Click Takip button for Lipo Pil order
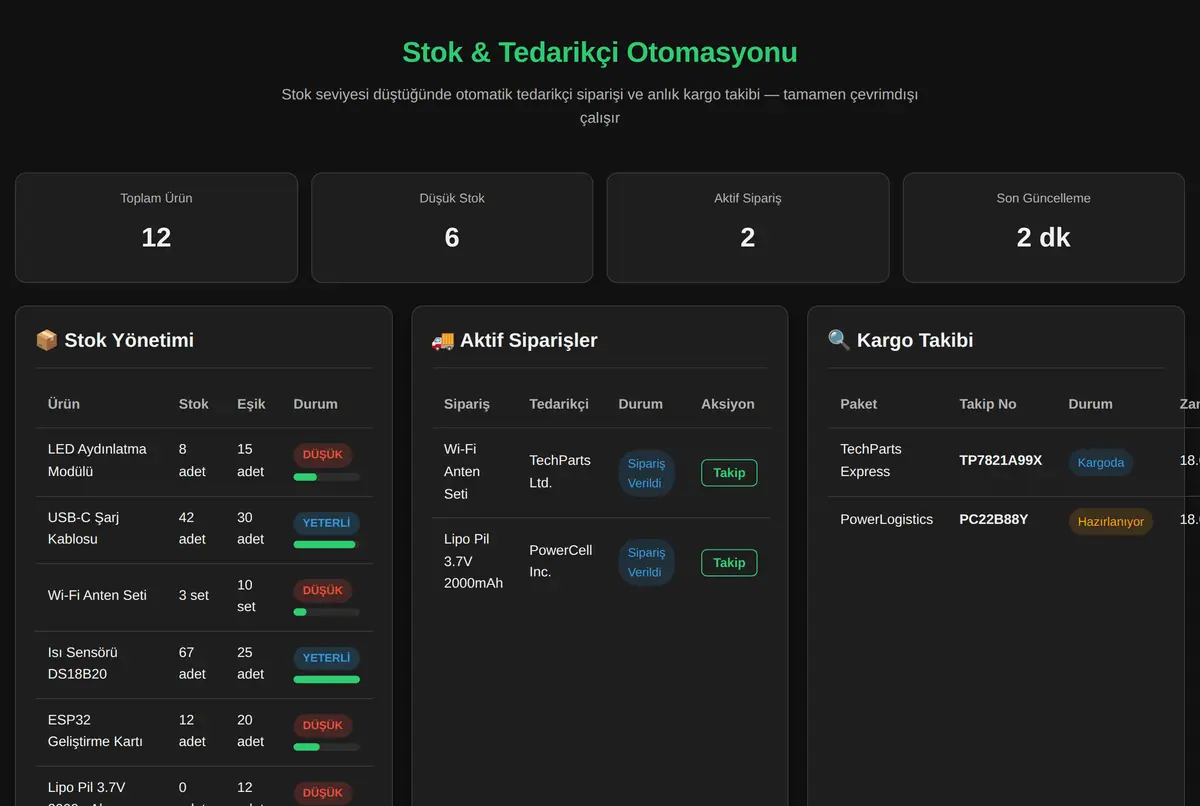This screenshot has width=1200, height=806. (729, 563)
